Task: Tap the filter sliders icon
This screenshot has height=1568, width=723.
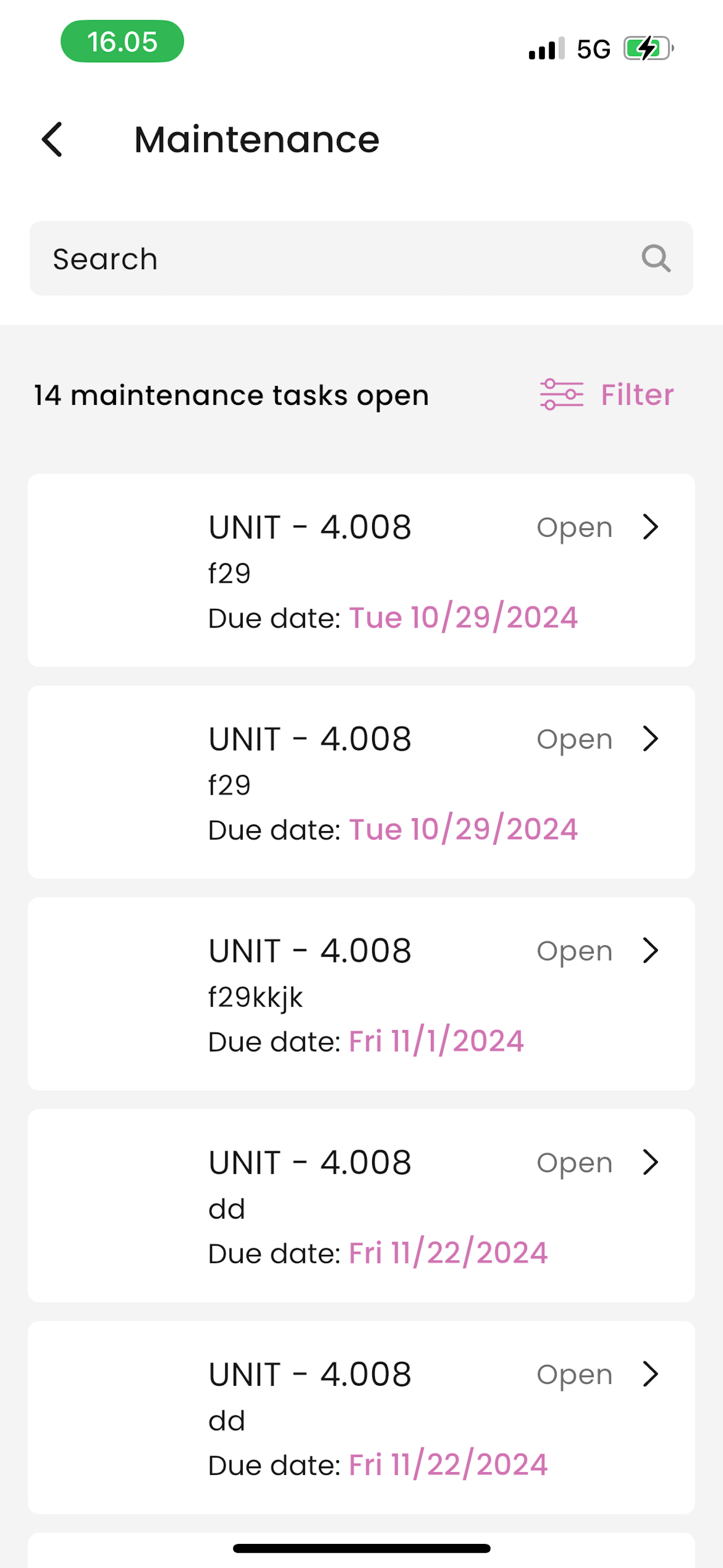Action: click(561, 394)
